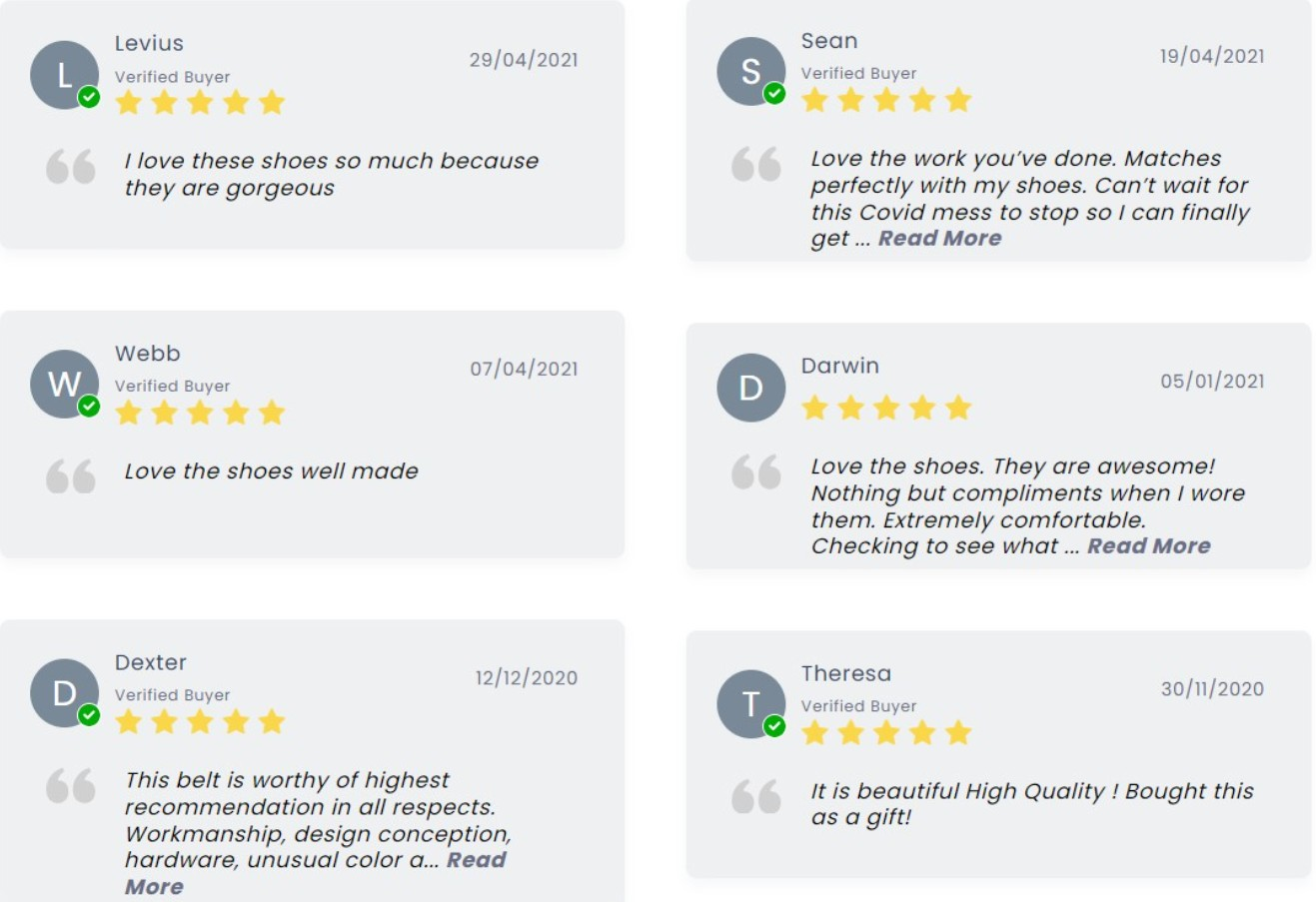
Task: Click Verified Buyer label under Dexter
Action: pos(172,695)
